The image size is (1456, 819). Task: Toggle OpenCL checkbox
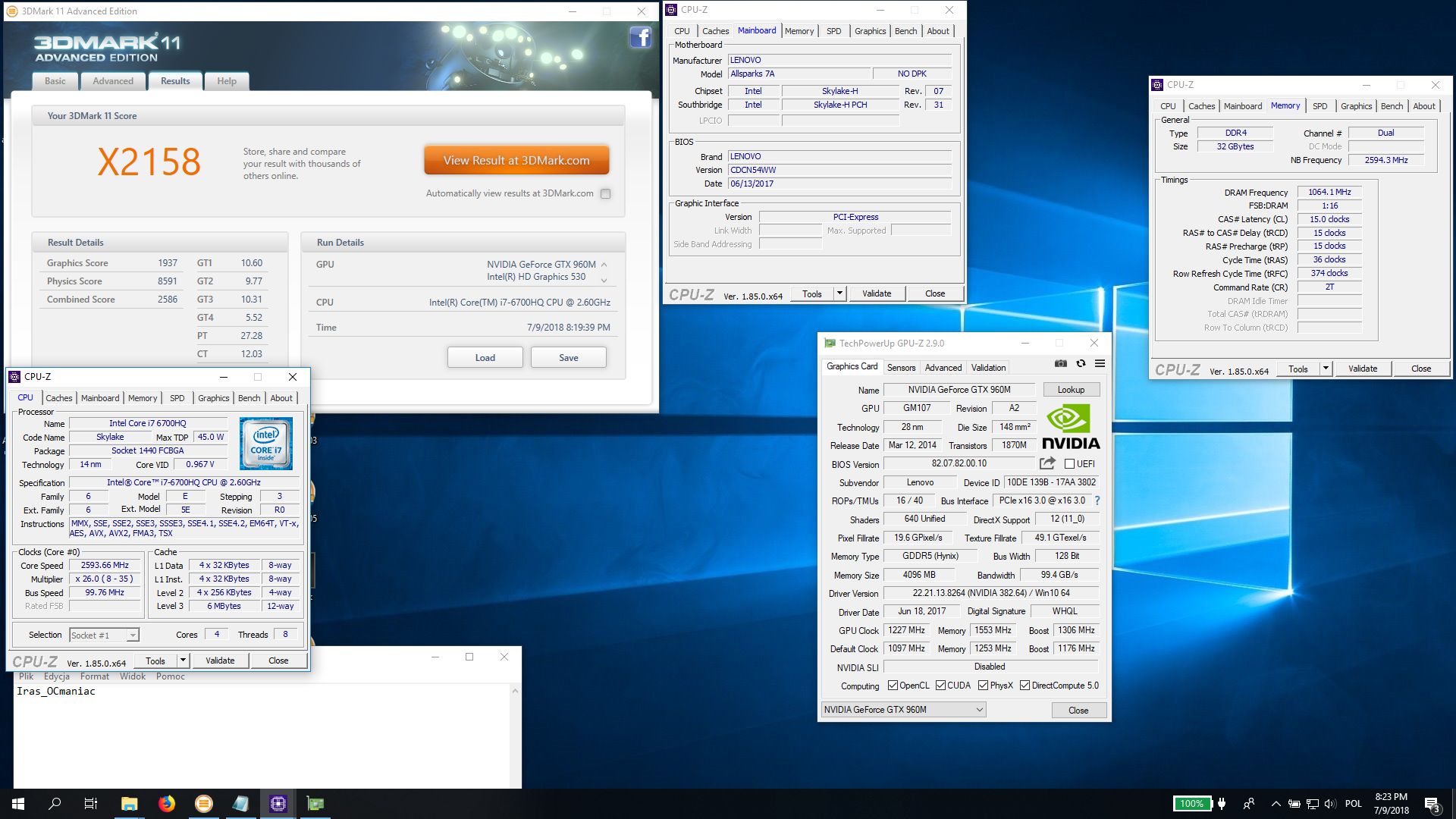coord(893,685)
